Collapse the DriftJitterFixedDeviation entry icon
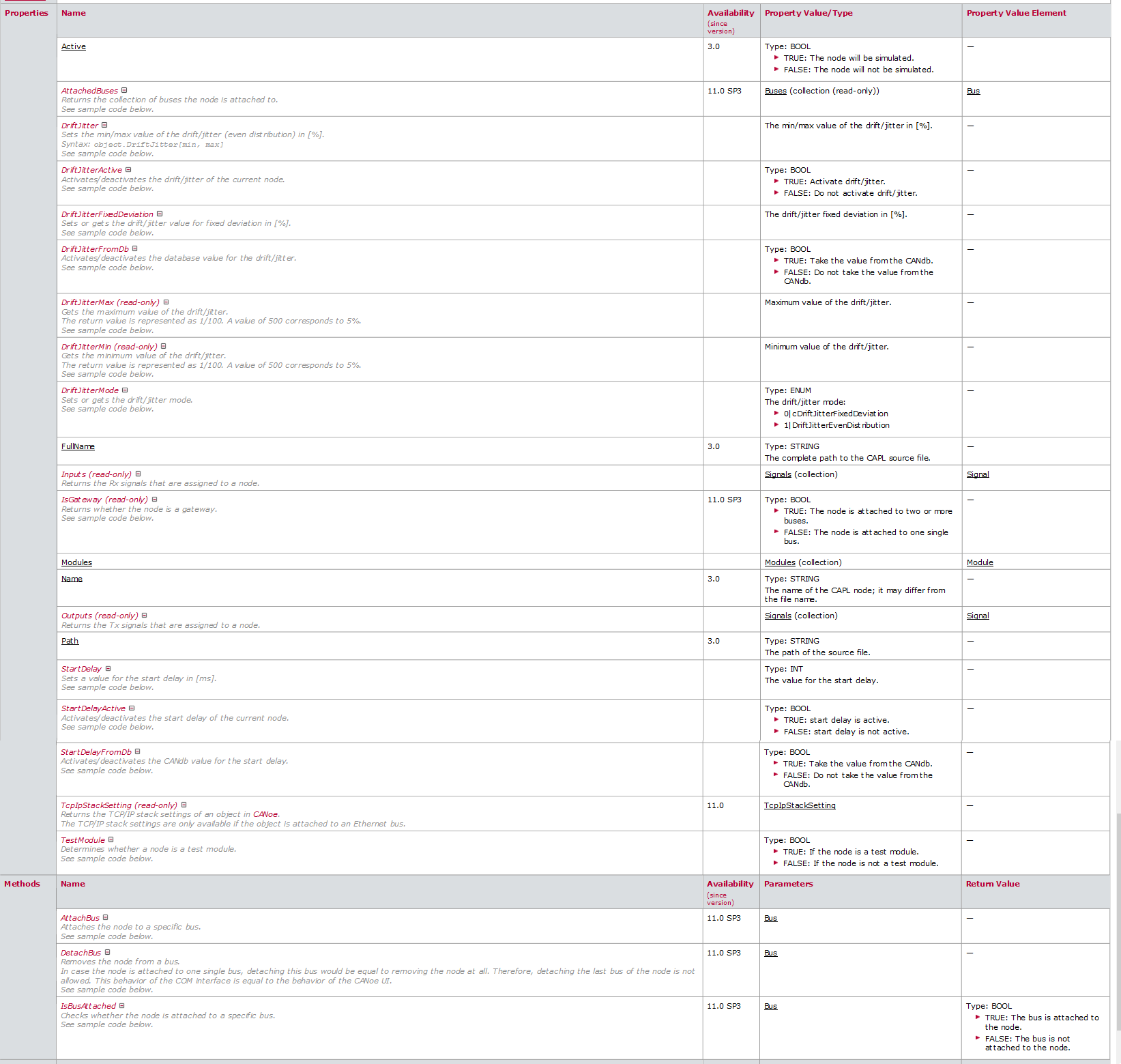The image size is (1121, 1064). [160, 214]
